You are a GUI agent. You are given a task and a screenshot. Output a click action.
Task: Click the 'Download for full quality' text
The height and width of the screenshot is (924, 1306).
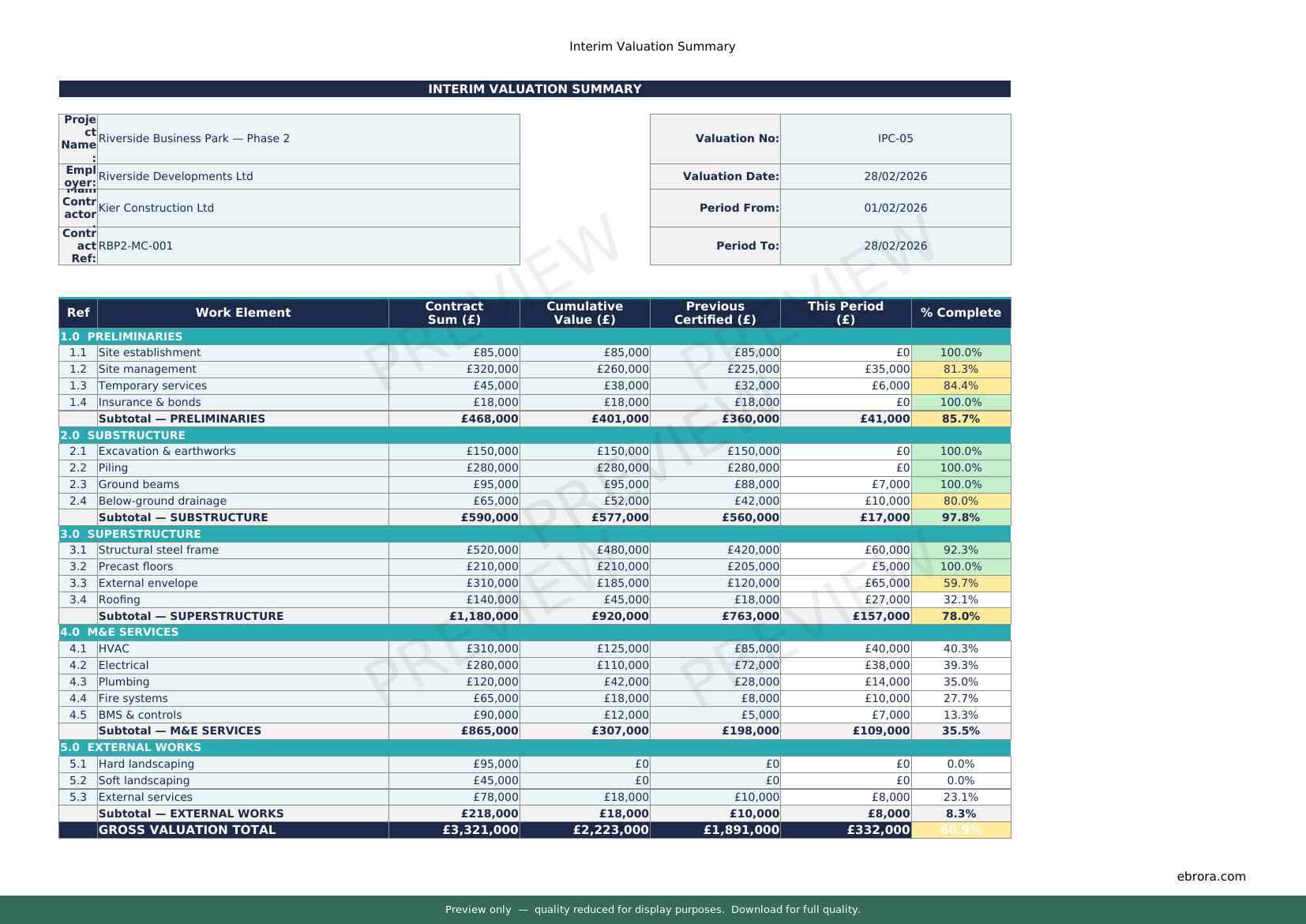coord(794,909)
